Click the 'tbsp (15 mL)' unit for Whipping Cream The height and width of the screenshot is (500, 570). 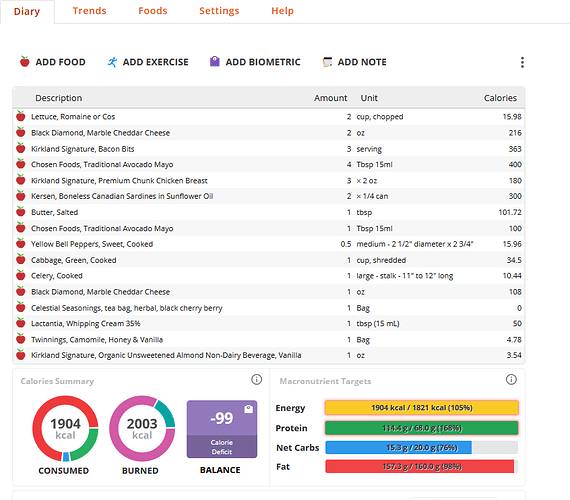pos(378,324)
